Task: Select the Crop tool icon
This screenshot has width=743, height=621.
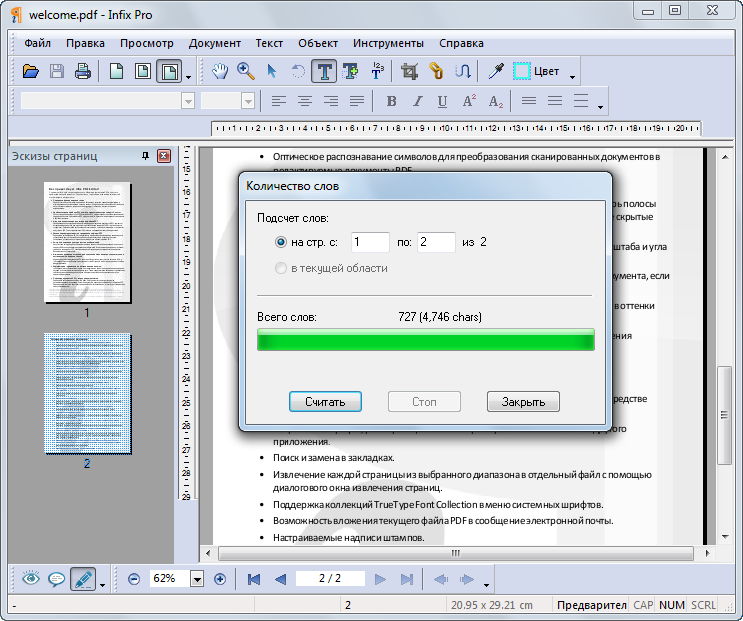Action: pos(409,71)
